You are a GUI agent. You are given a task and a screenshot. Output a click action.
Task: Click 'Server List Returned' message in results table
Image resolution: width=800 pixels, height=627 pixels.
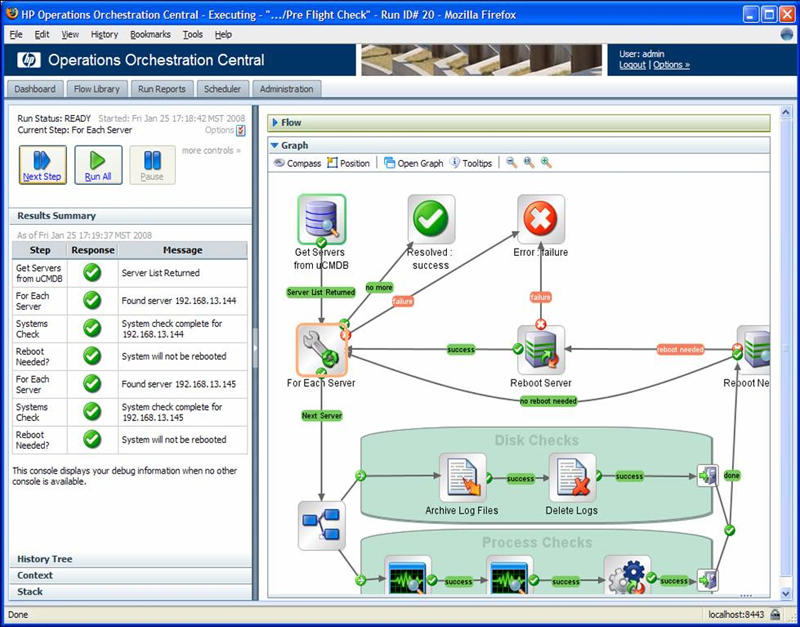(183, 273)
